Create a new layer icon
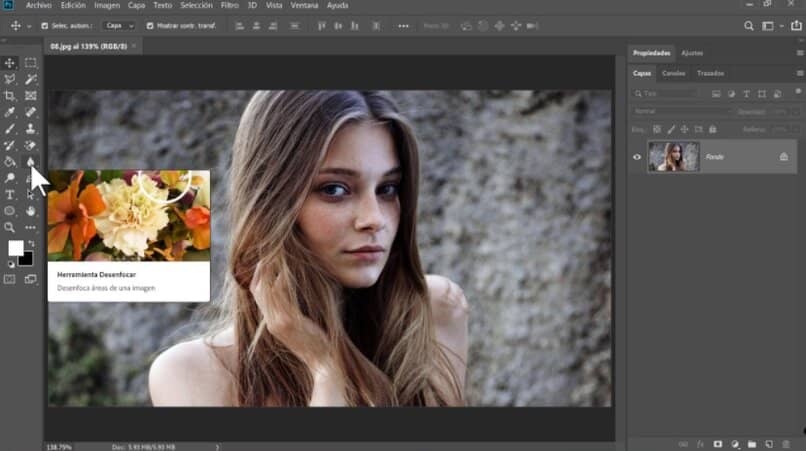This screenshot has width=806, height=451. [769, 444]
